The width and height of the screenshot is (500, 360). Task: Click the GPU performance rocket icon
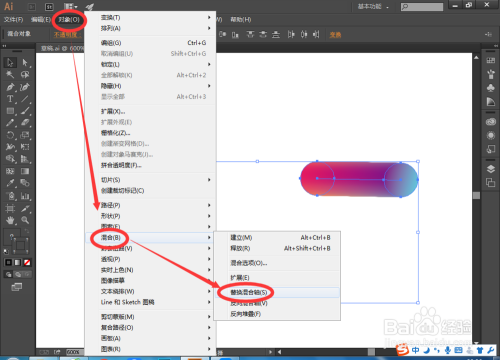(x=89, y=7)
